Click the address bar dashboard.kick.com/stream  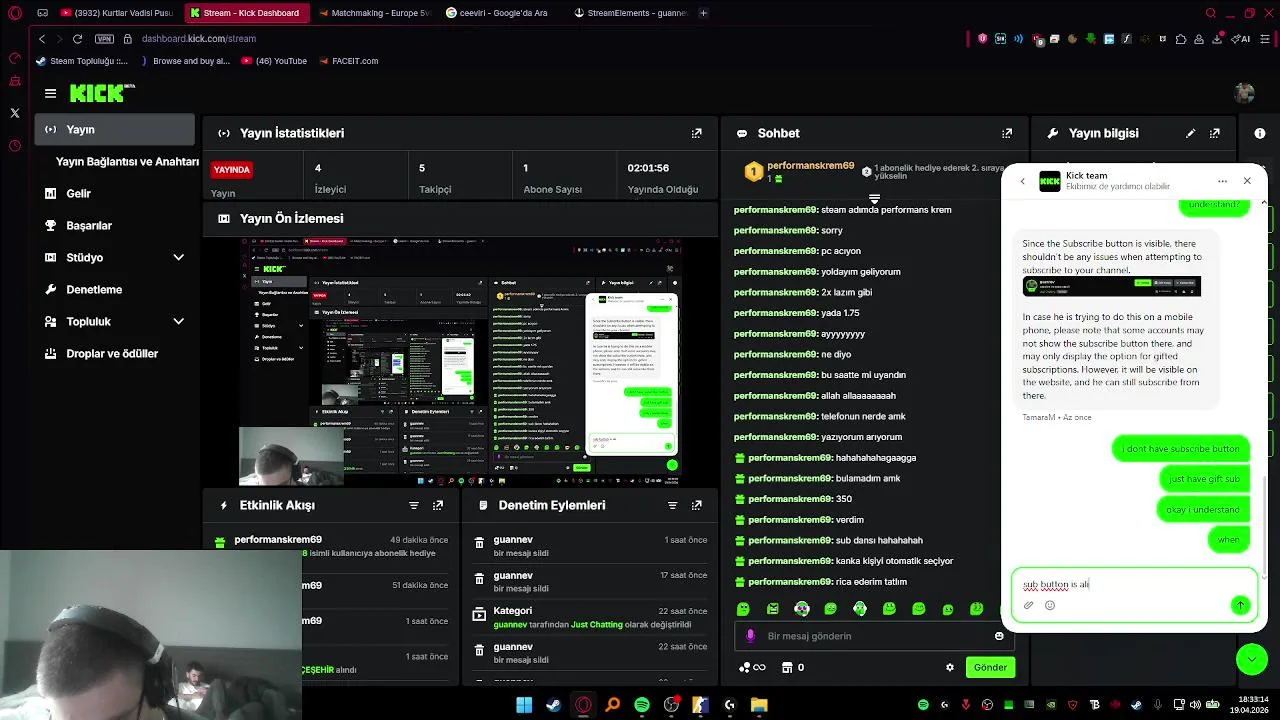click(x=199, y=39)
